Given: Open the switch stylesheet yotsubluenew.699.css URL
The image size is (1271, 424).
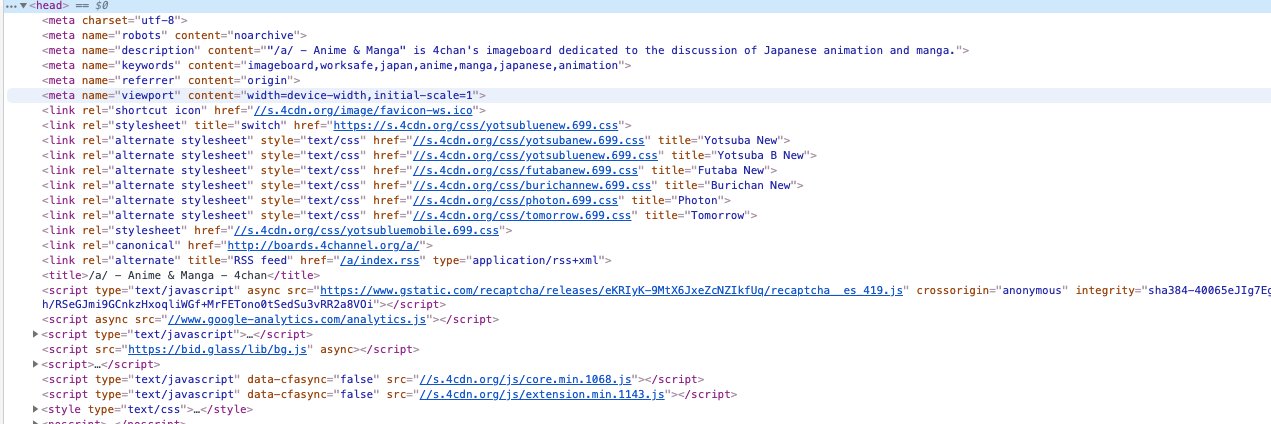Looking at the screenshot, I should click(475, 125).
